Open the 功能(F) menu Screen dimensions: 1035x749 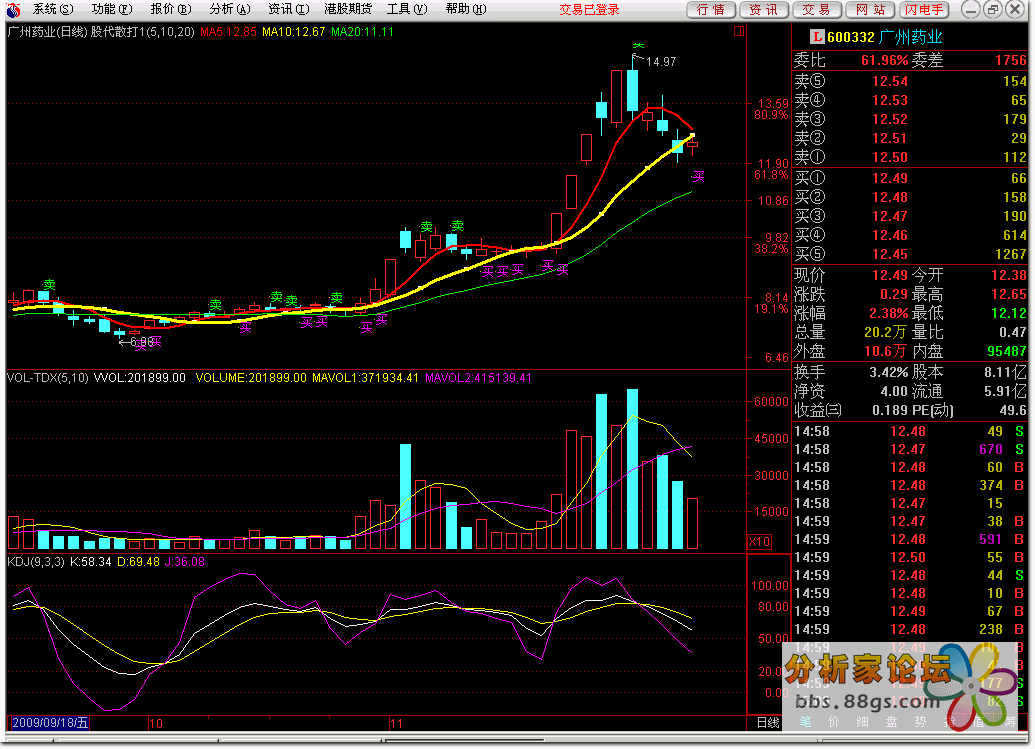pyautogui.click(x=112, y=9)
